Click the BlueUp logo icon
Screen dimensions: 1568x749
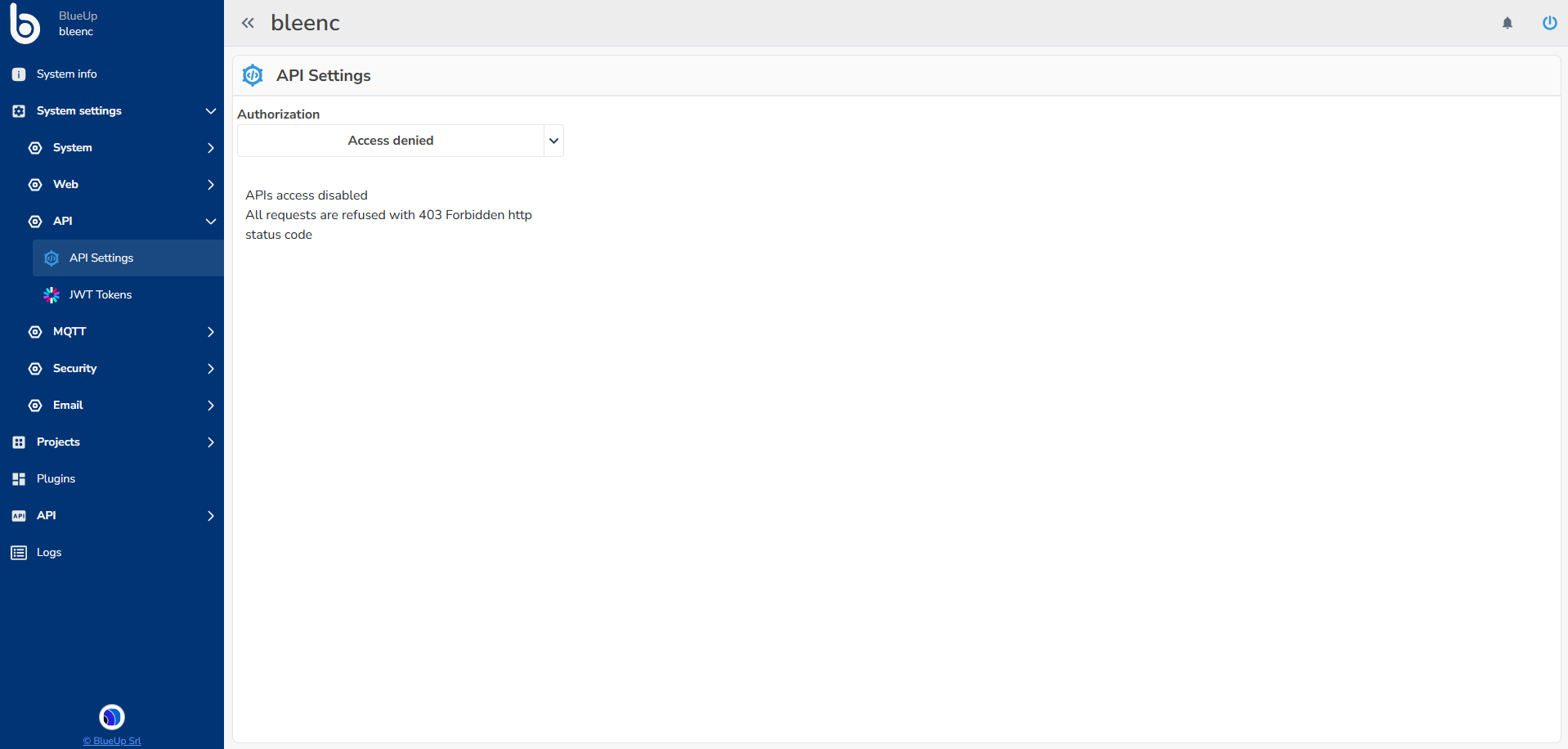[x=25, y=23]
